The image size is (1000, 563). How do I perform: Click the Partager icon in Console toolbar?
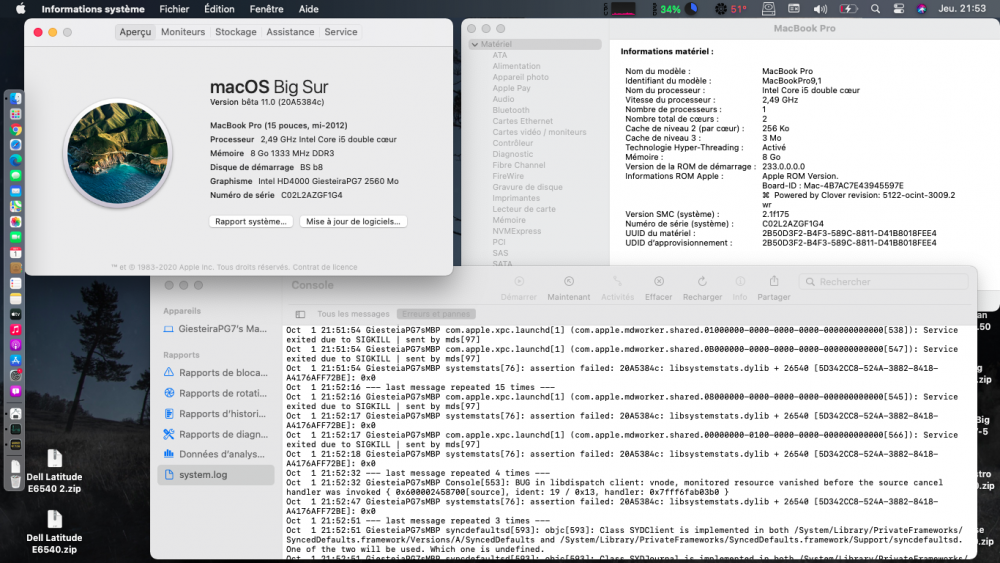point(774,281)
